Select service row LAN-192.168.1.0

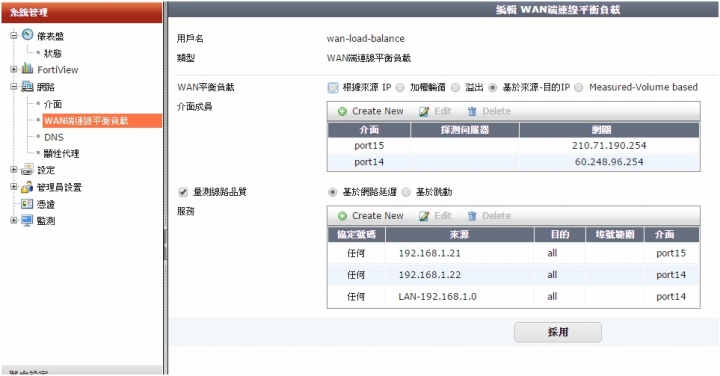tap(513, 297)
